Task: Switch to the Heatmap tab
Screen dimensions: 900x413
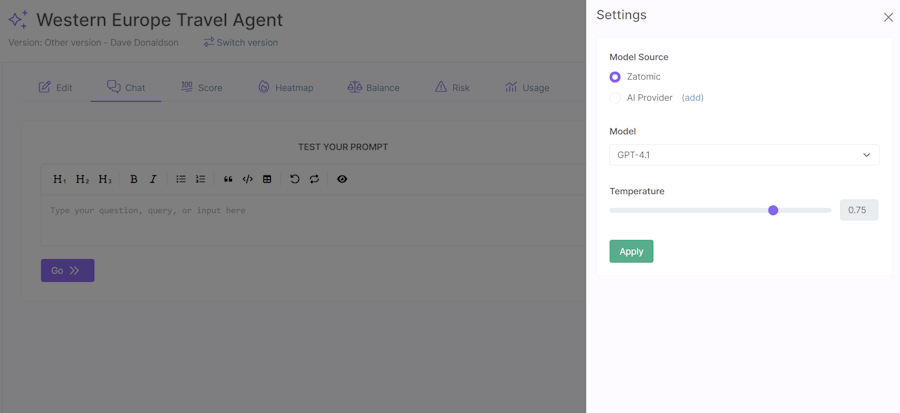Action: click(285, 88)
